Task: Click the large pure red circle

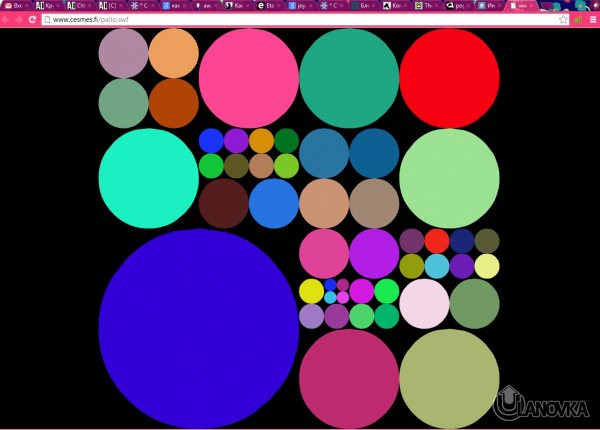Action: coord(450,78)
